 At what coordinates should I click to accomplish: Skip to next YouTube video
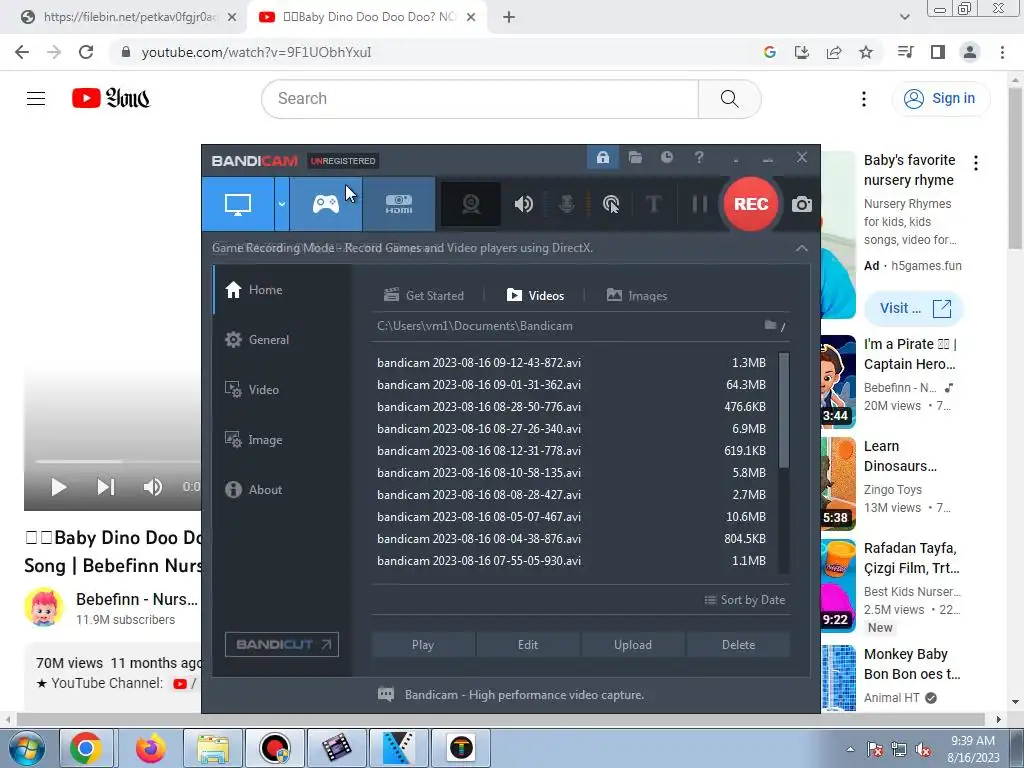106,487
